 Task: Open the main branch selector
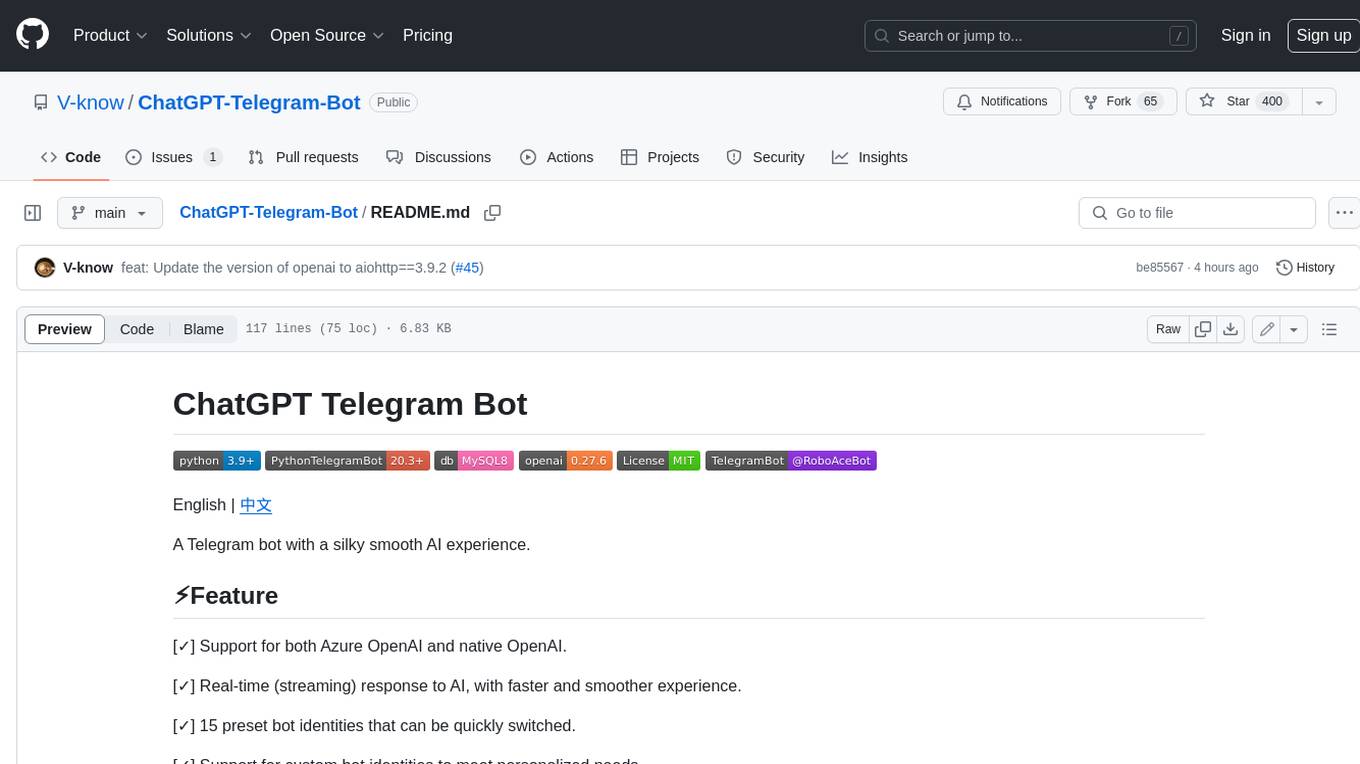pyautogui.click(x=110, y=213)
